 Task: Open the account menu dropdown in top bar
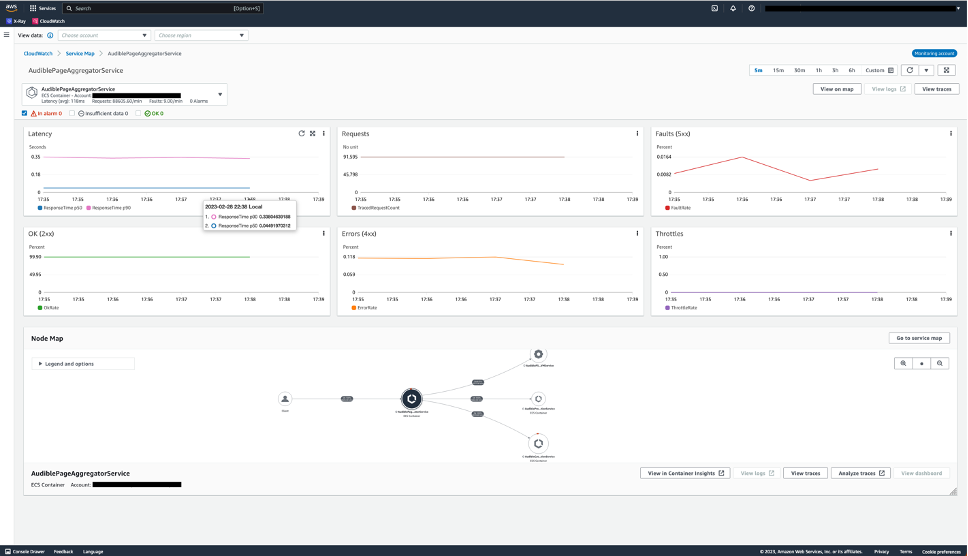click(862, 9)
